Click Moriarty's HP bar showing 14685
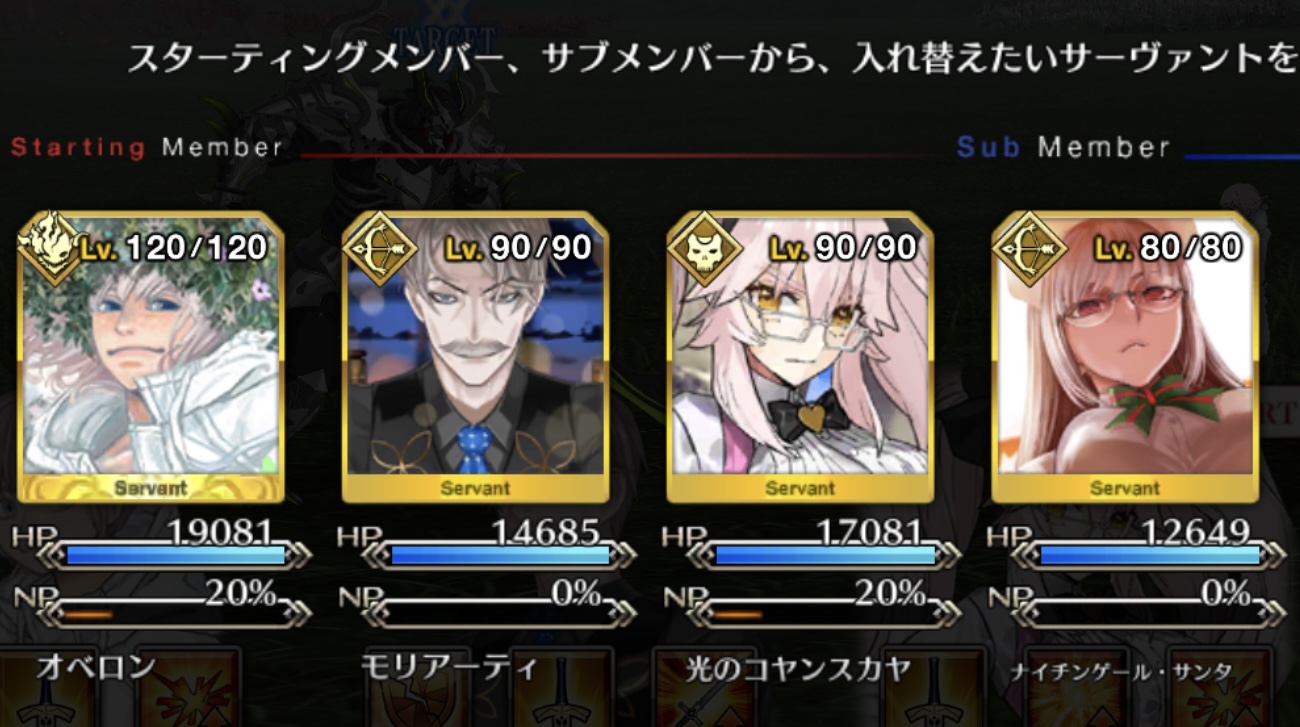Image resolution: width=1300 pixels, height=727 pixels. [x=499, y=555]
